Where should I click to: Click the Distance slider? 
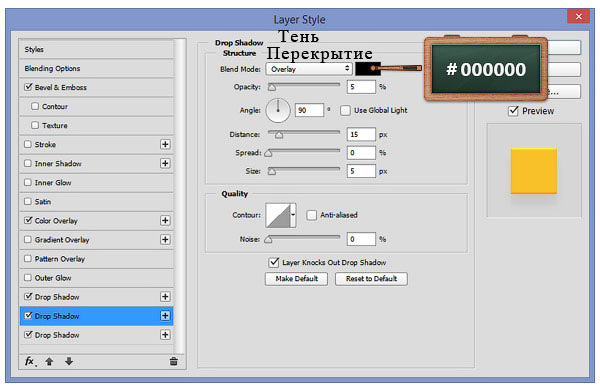303,134
